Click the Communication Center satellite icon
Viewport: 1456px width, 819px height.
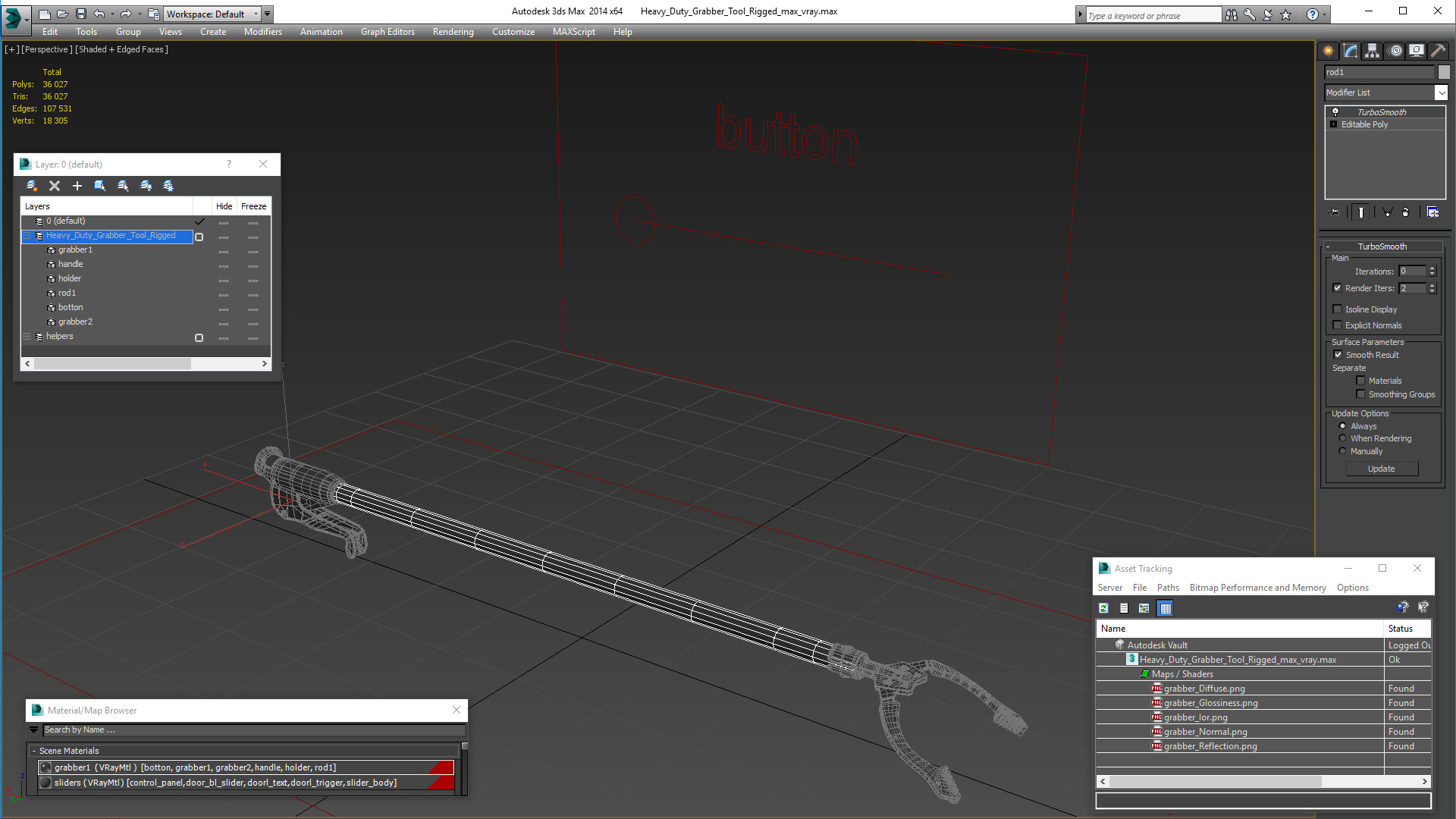point(1267,14)
